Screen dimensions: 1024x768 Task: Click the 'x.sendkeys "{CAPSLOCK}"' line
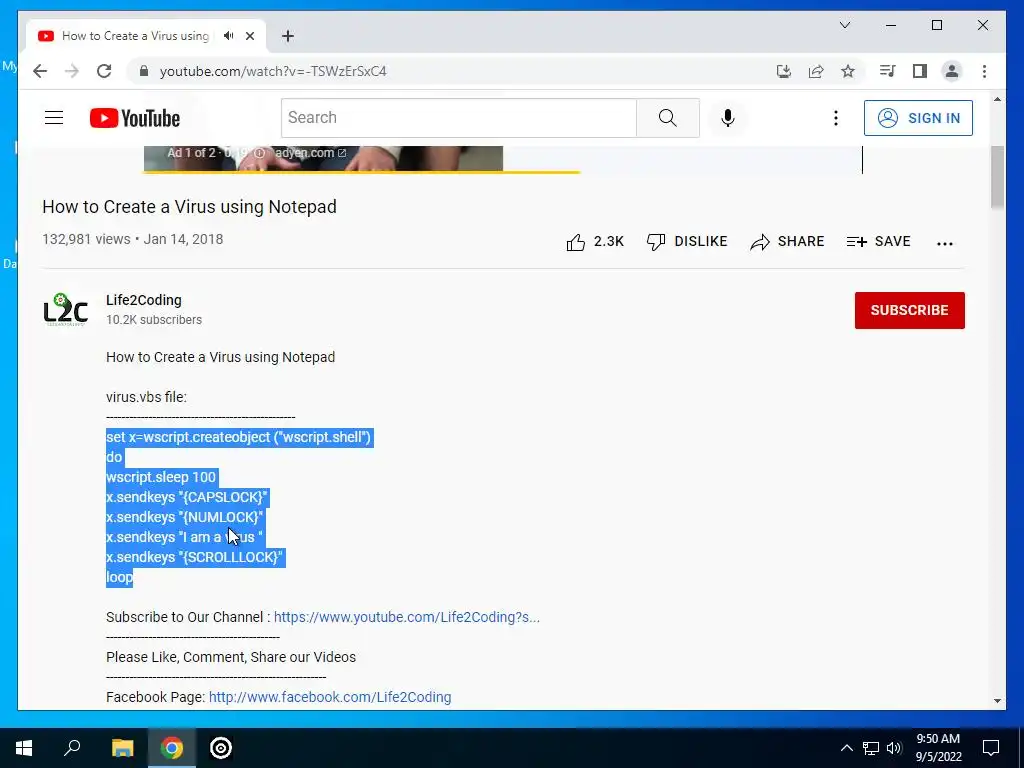[187, 498]
